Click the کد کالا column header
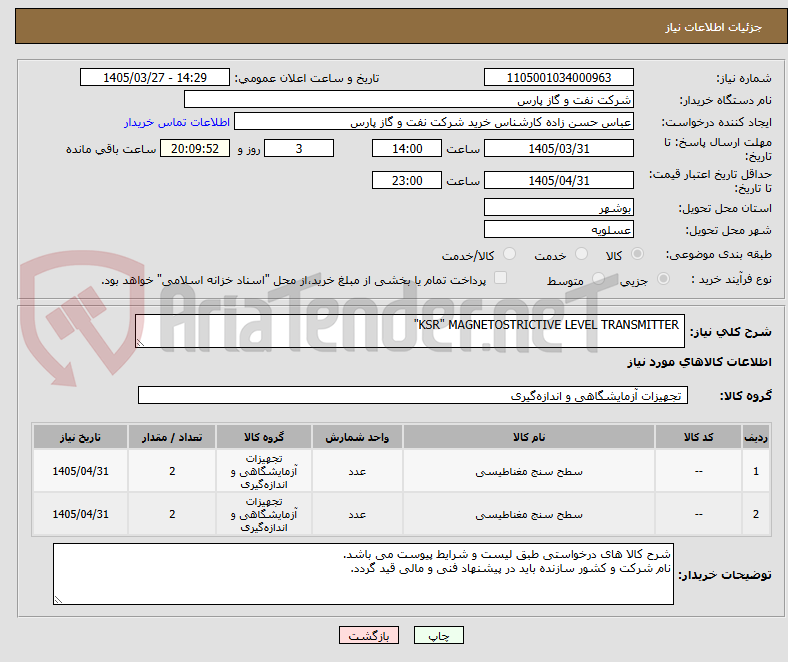The height and width of the screenshot is (662, 788). (698, 437)
